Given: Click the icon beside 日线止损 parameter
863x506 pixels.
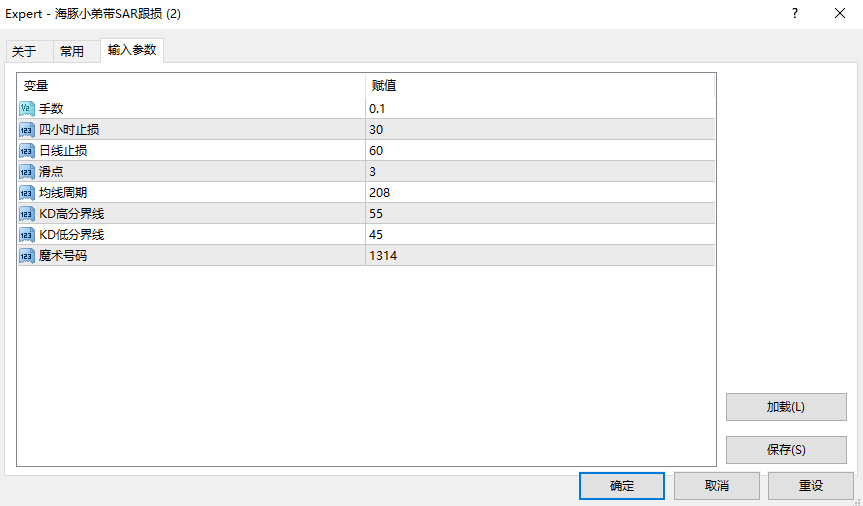Looking at the screenshot, I should pos(27,150).
